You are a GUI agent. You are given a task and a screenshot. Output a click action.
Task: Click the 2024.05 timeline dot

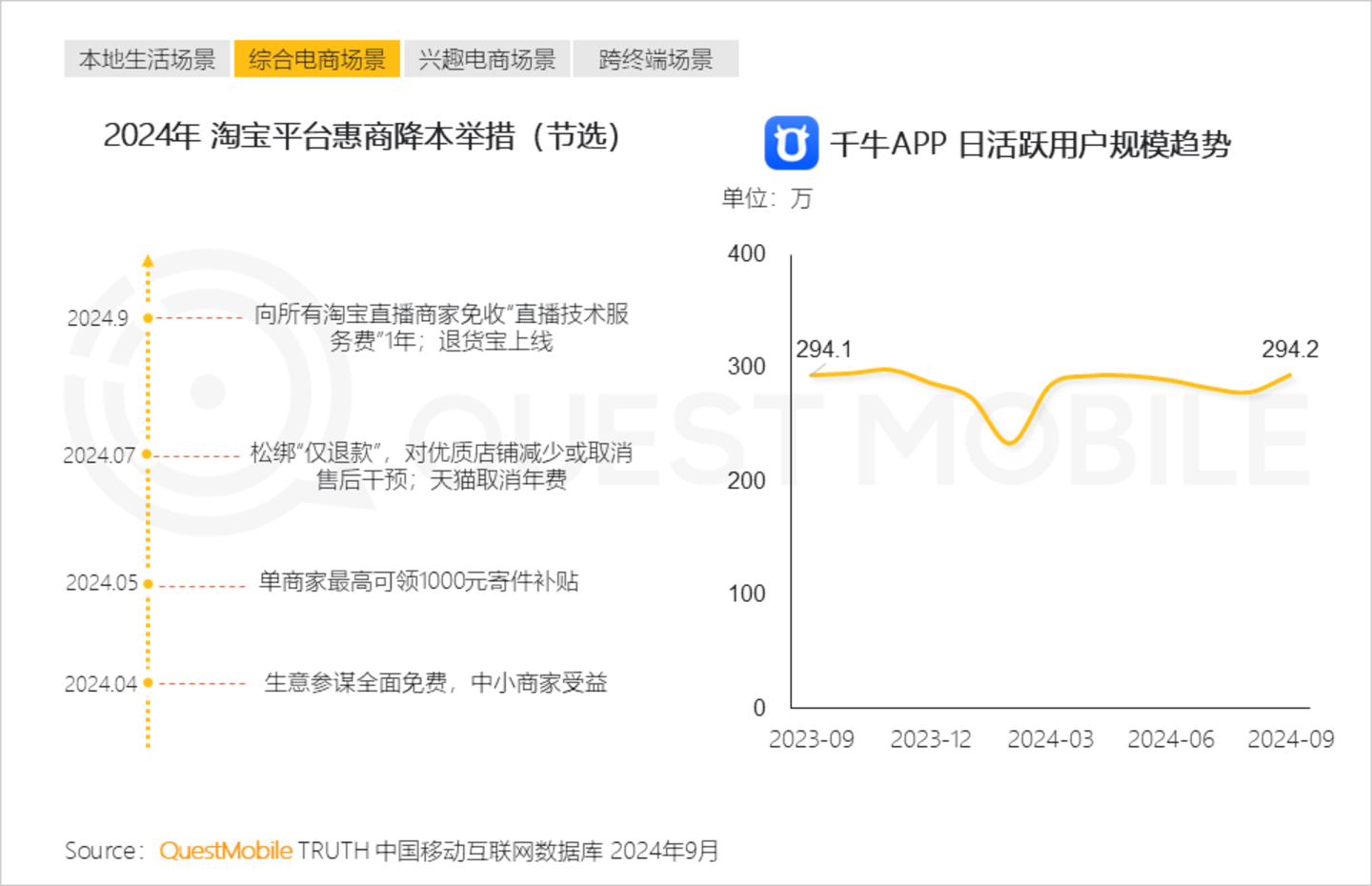coord(148,584)
